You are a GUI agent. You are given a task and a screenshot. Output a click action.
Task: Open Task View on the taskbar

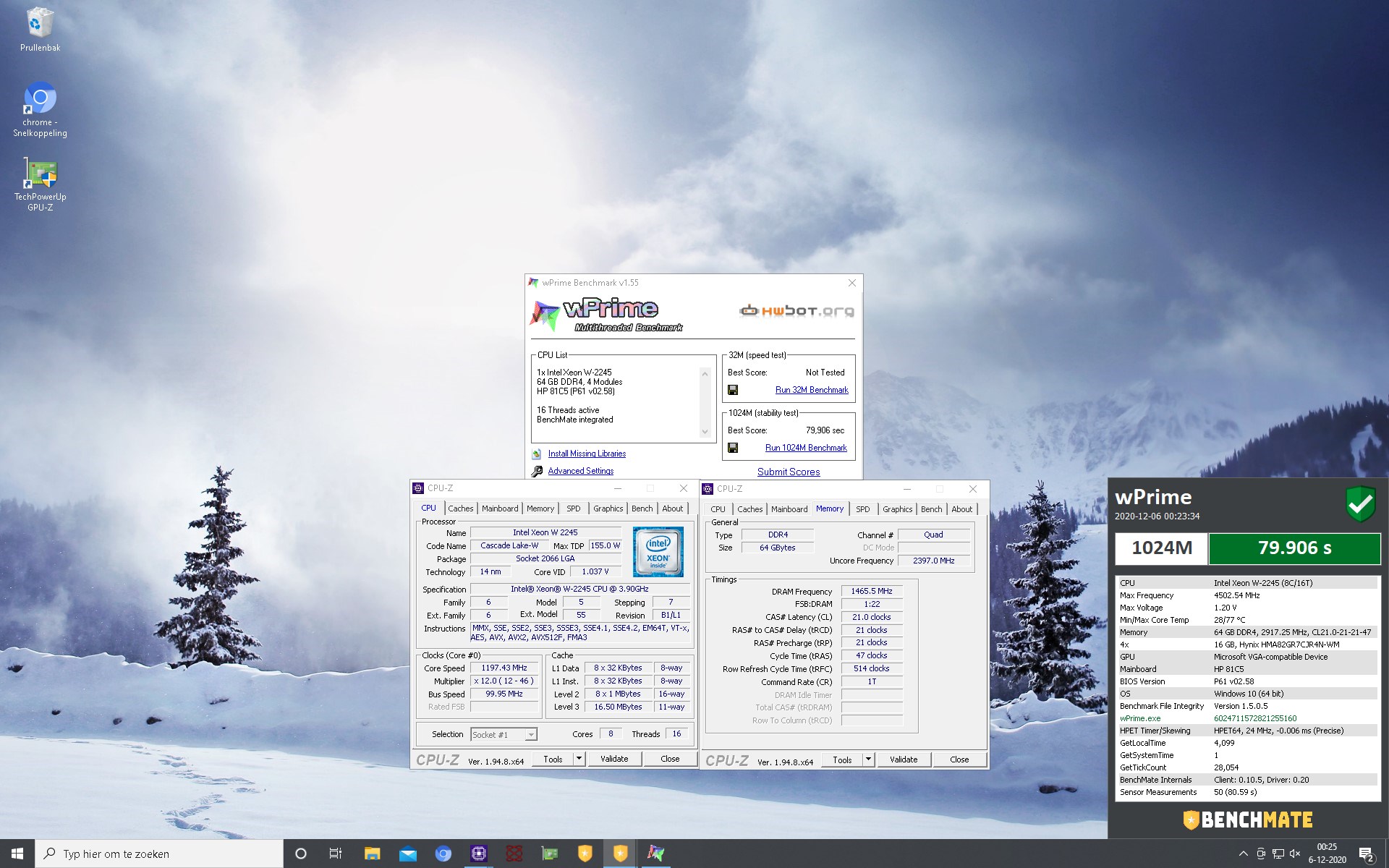pyautogui.click(x=336, y=854)
